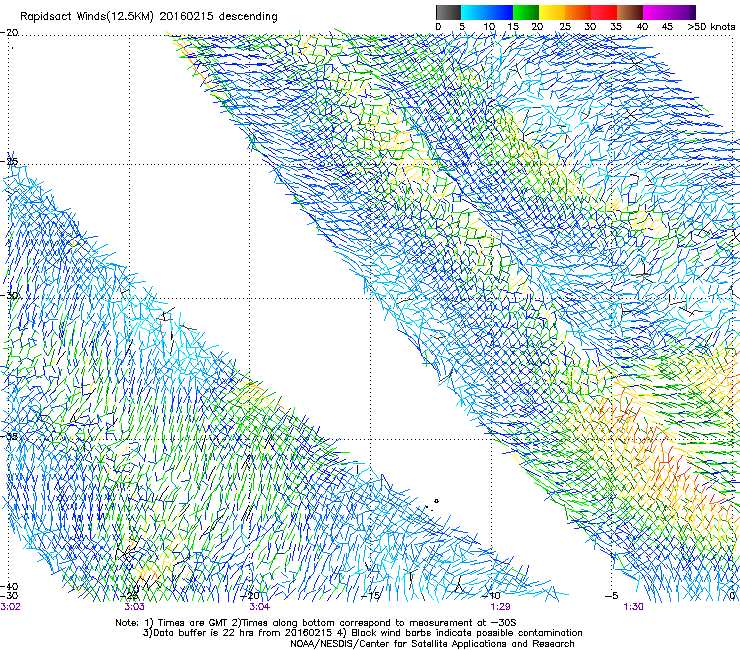The image size is (740, 650).
Task: Click the '45' label under the color bar
Action: [667, 27]
